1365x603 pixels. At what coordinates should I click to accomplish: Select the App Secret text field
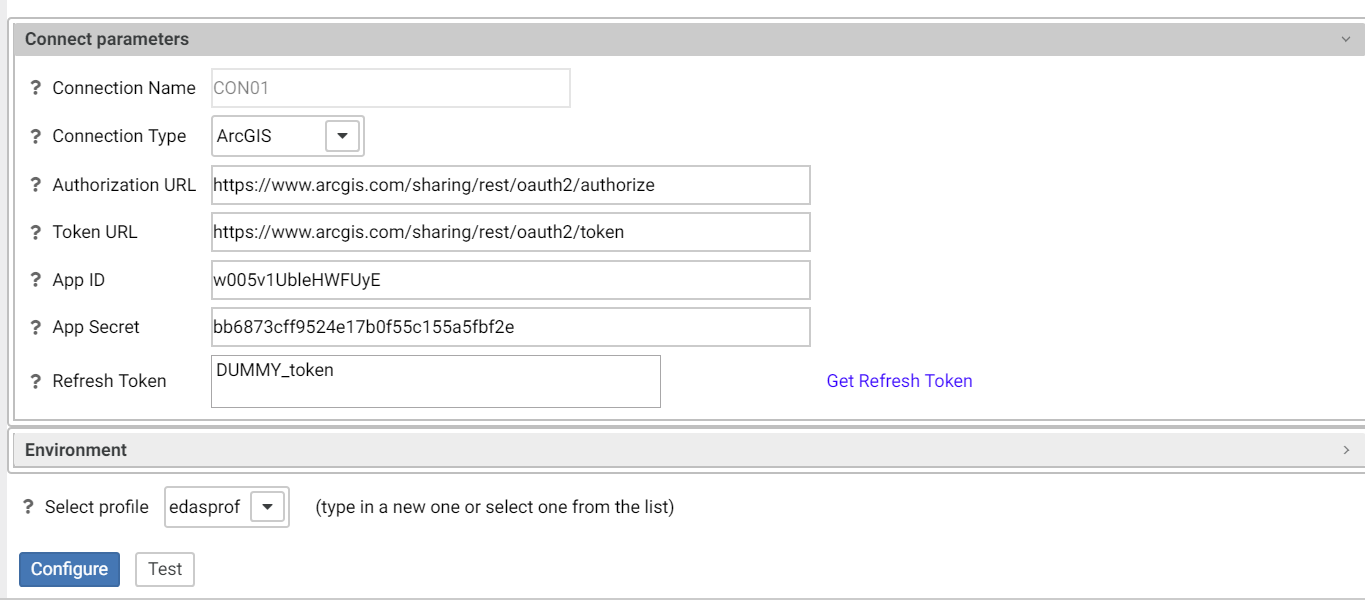pos(510,327)
